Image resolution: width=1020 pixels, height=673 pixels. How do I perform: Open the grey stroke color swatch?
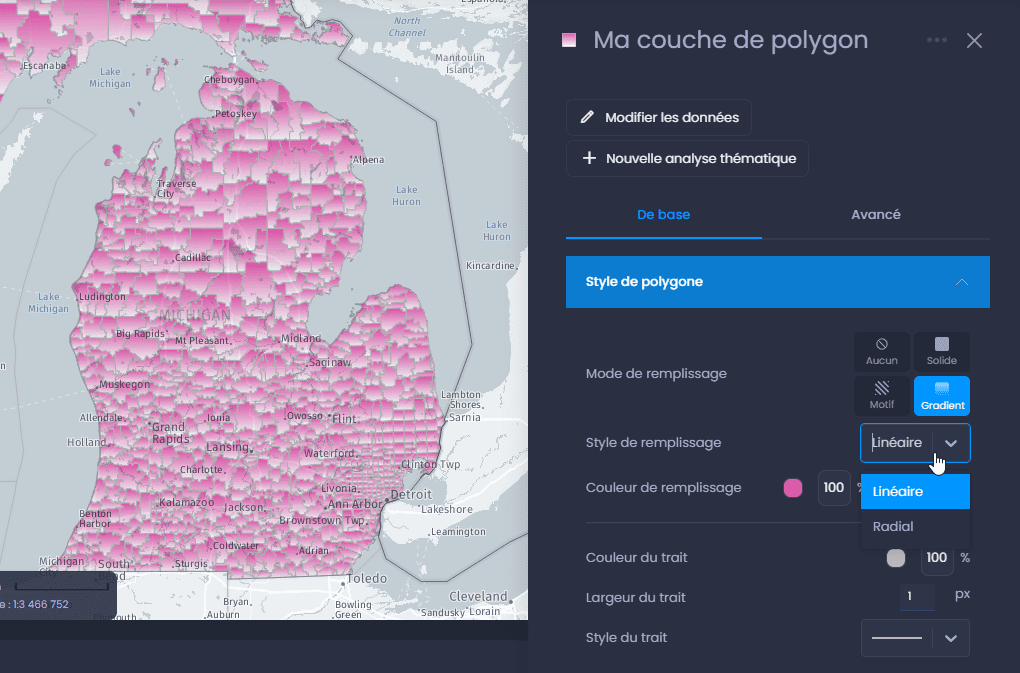pyautogui.click(x=896, y=558)
